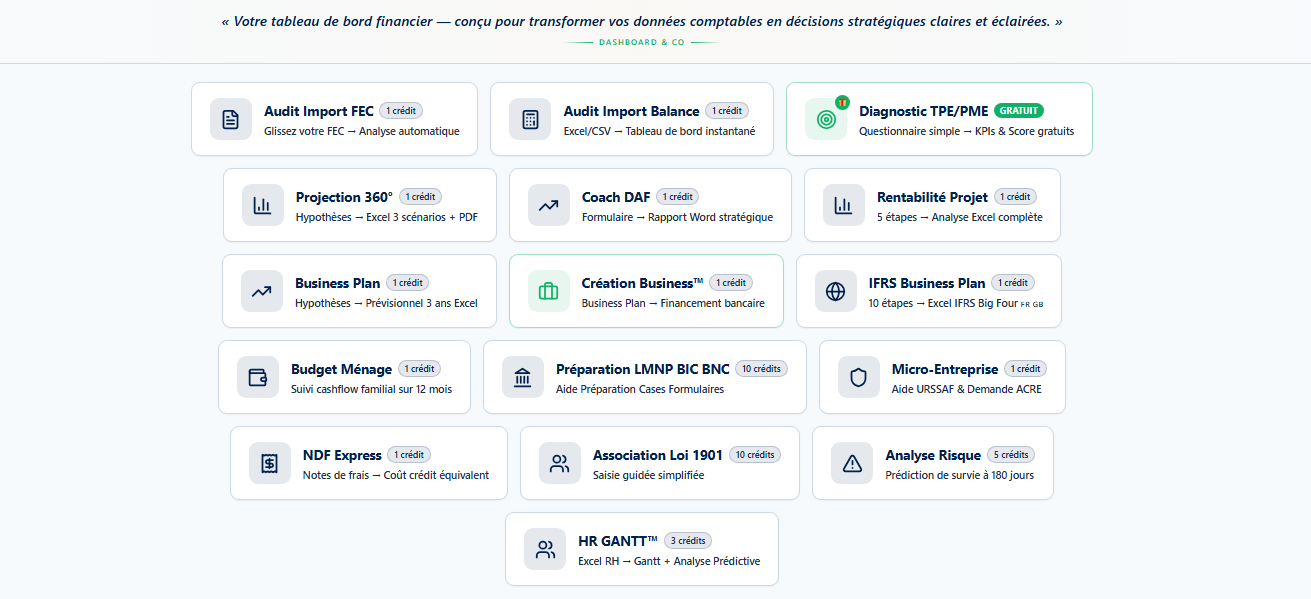Click the Analyse Risque warning triangle icon

click(x=852, y=463)
